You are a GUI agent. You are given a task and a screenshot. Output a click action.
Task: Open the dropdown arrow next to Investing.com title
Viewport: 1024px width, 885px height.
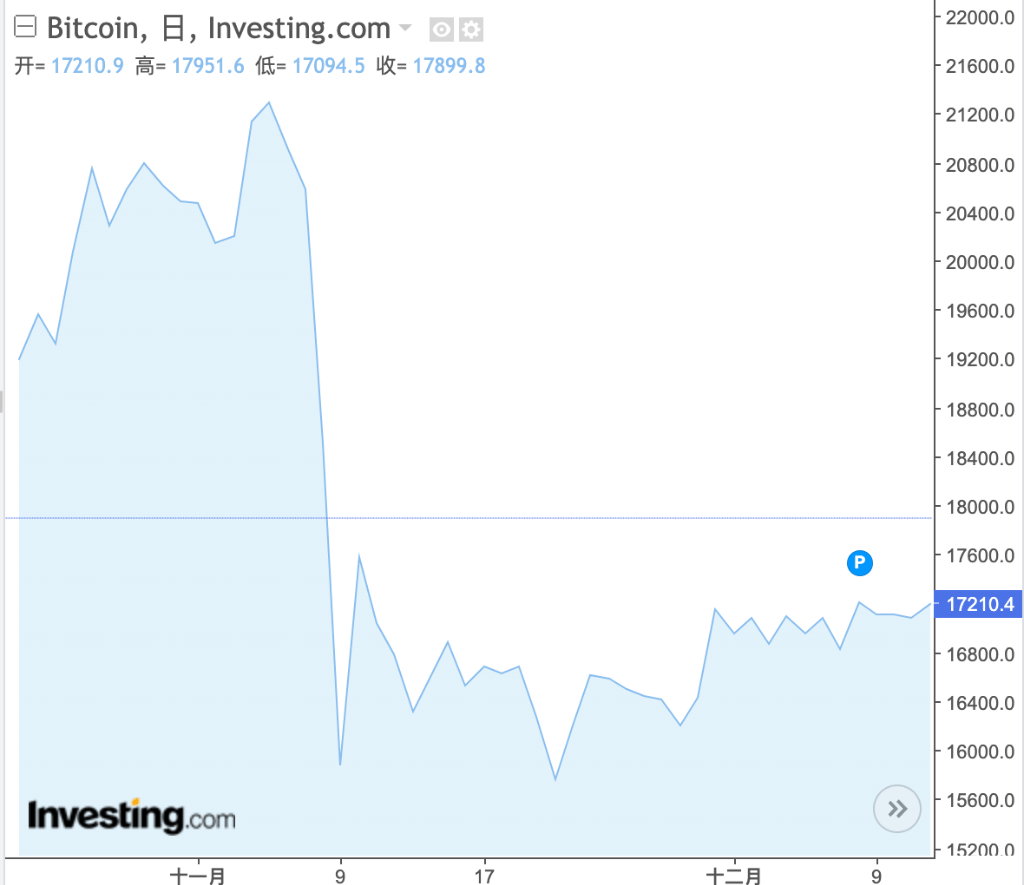click(405, 27)
